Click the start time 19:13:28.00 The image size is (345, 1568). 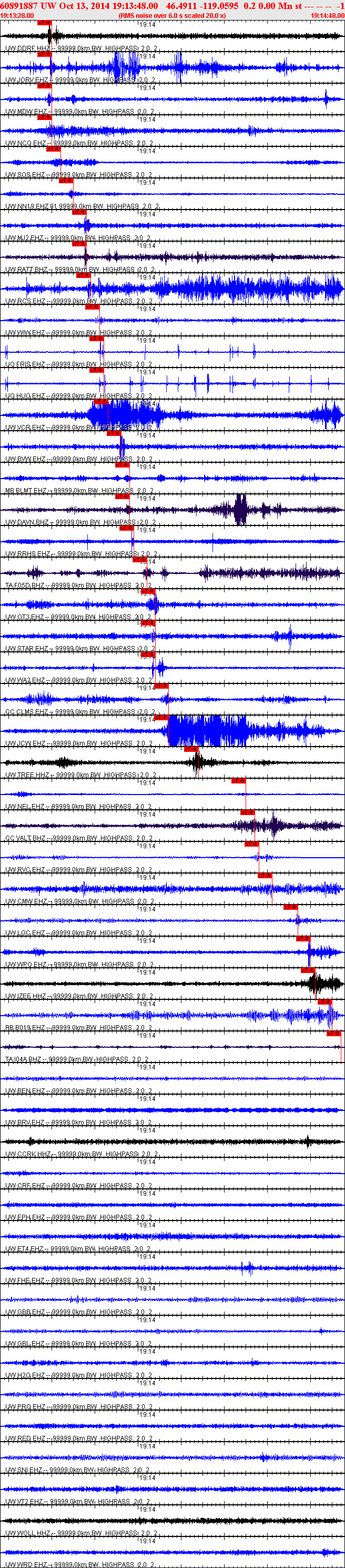(17, 16)
